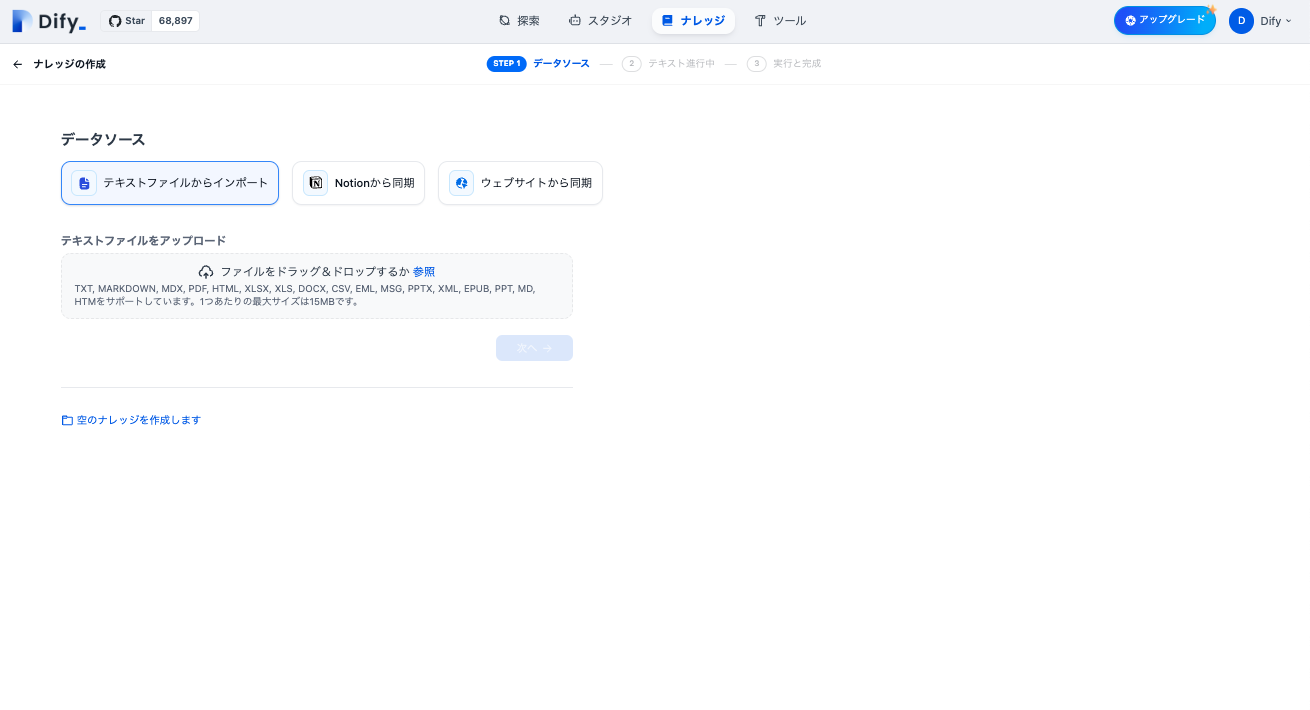
Task: Click the Notion logo icon
Action: (x=315, y=183)
